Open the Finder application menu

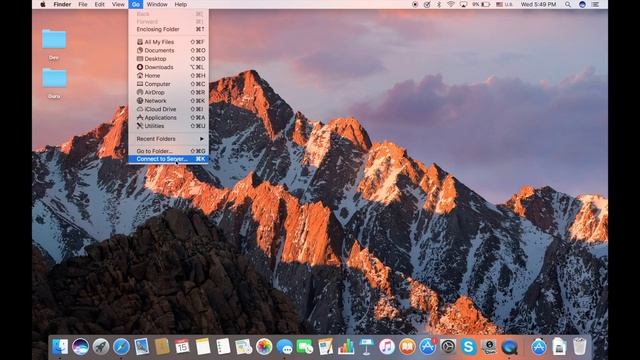click(62, 4)
